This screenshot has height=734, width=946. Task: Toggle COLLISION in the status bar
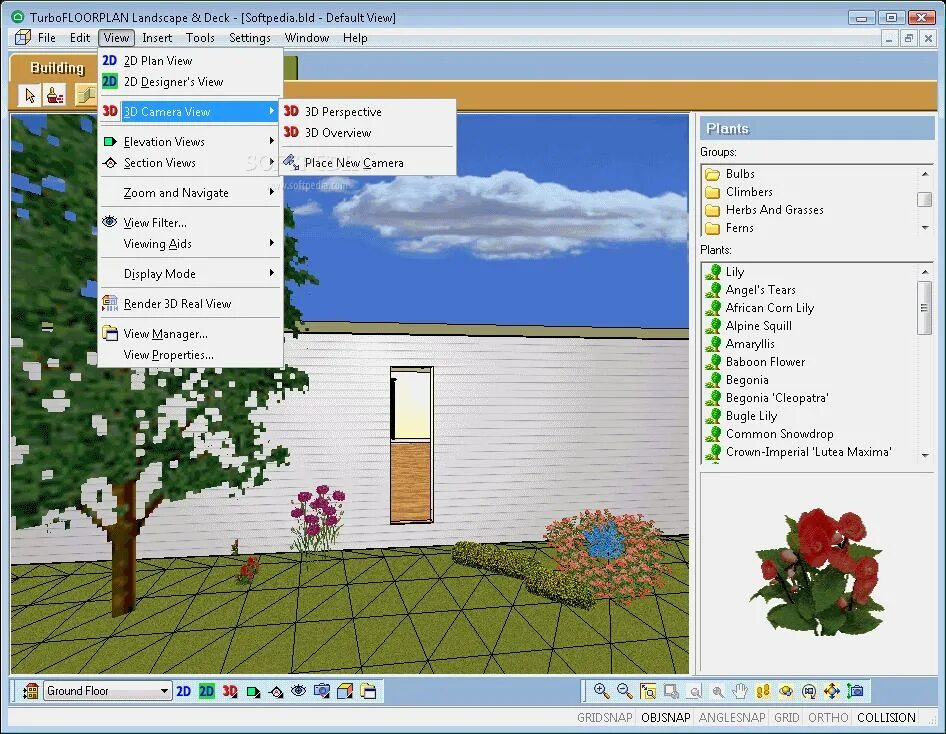point(886,718)
